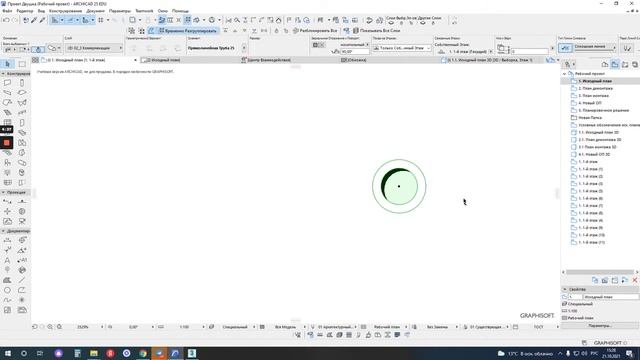Open Publisher Sets in Navigator
Viewport: 640px width, 360px height.
pos(635,64)
